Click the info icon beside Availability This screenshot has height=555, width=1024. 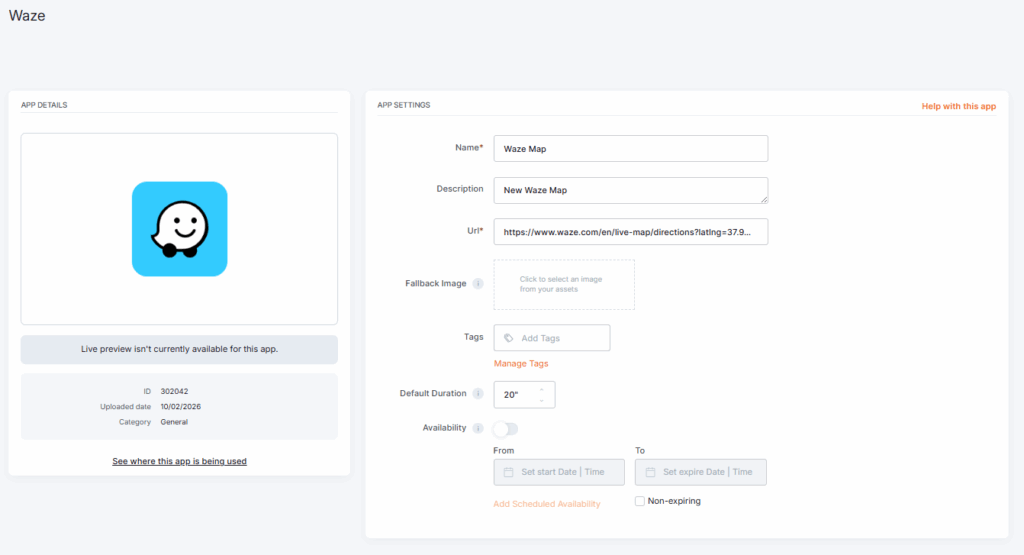click(478, 428)
